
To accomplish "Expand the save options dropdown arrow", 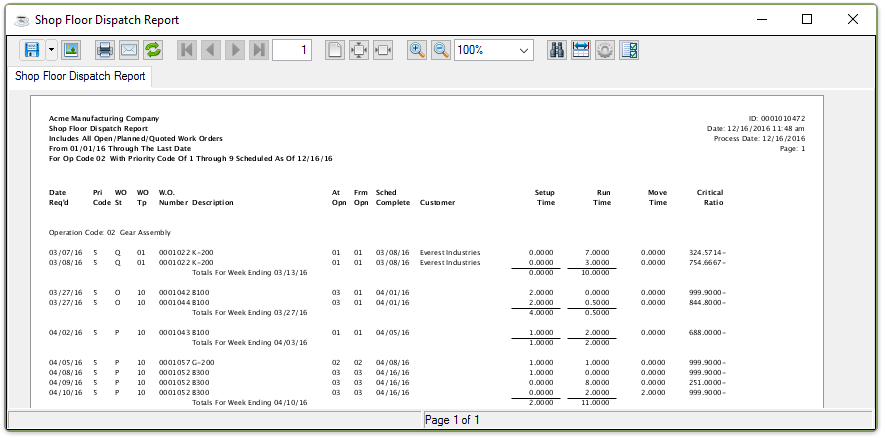I will pyautogui.click(x=51, y=50).
